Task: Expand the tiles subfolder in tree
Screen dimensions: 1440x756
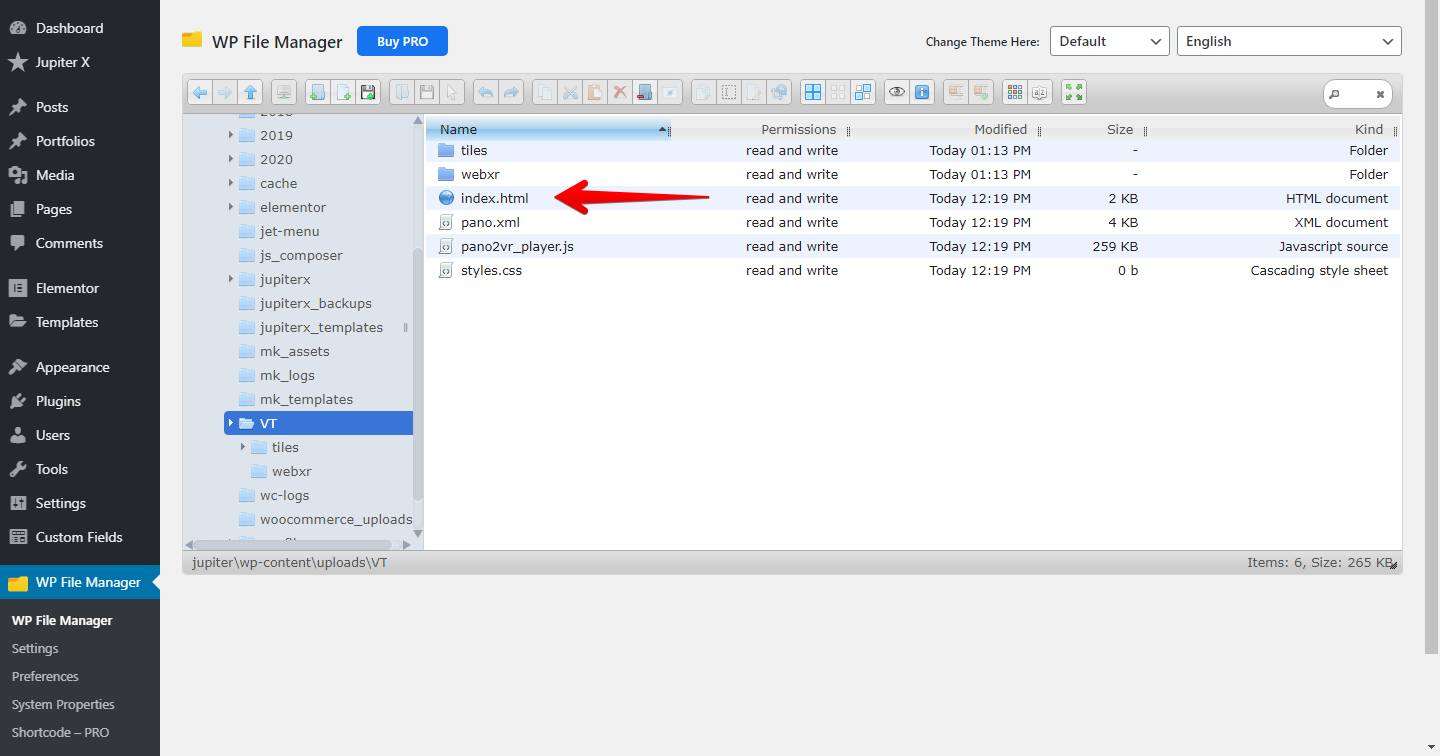Action: pyautogui.click(x=243, y=447)
